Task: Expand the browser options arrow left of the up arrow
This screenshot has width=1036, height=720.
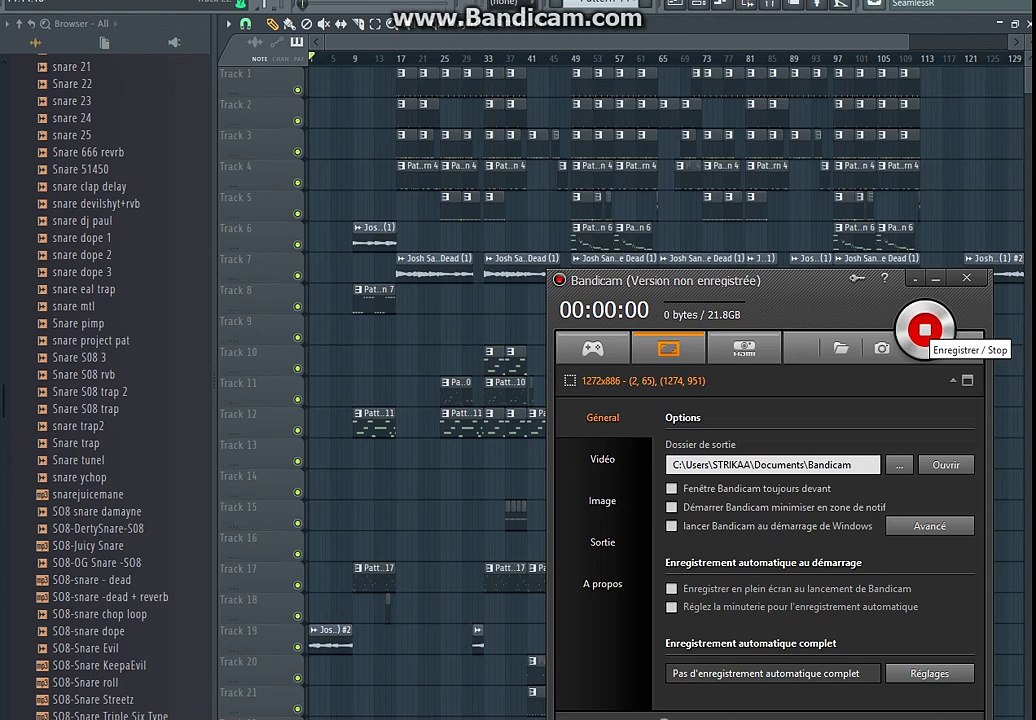Action: tap(7, 24)
